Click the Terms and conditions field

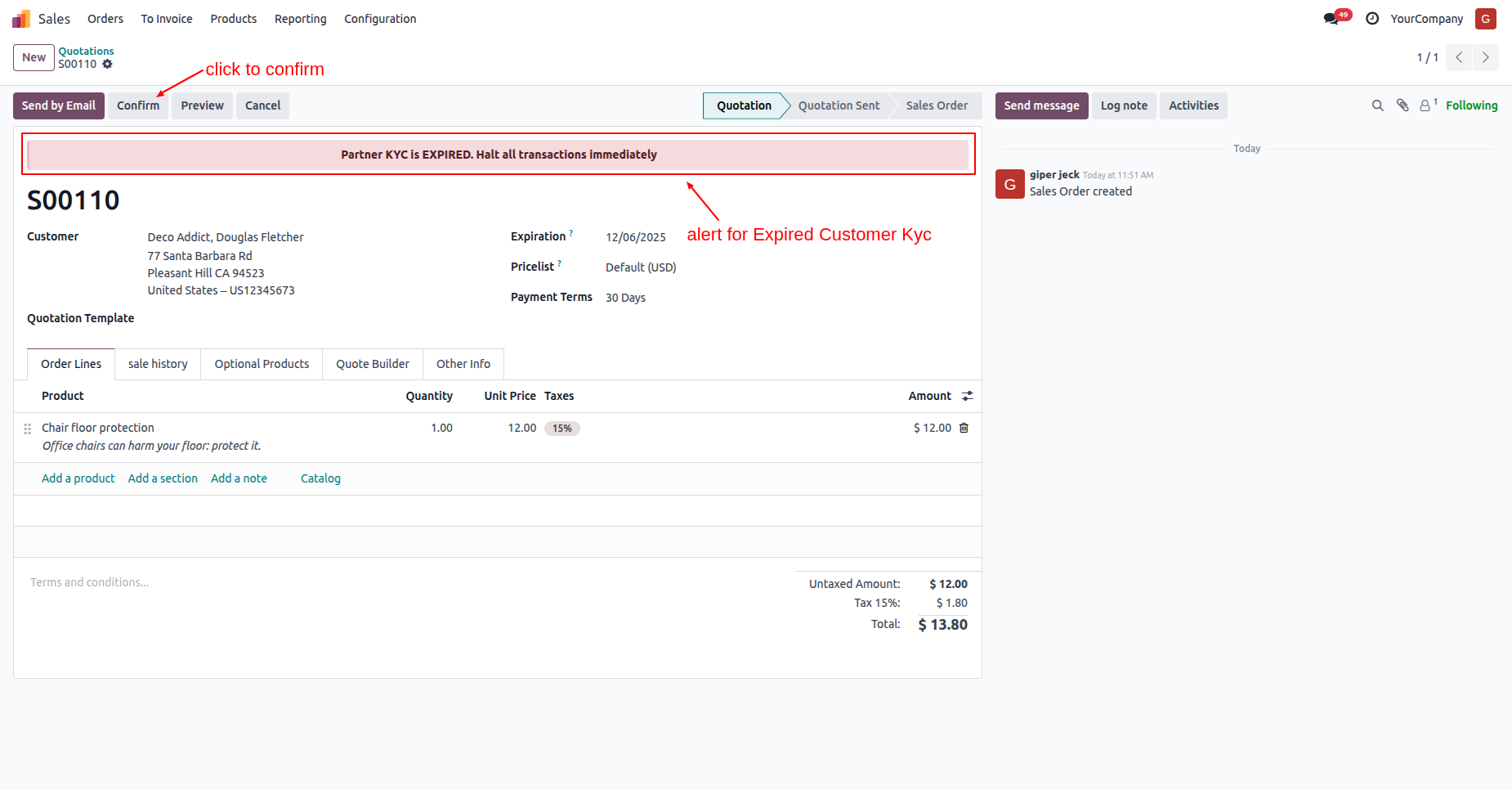coord(89,582)
